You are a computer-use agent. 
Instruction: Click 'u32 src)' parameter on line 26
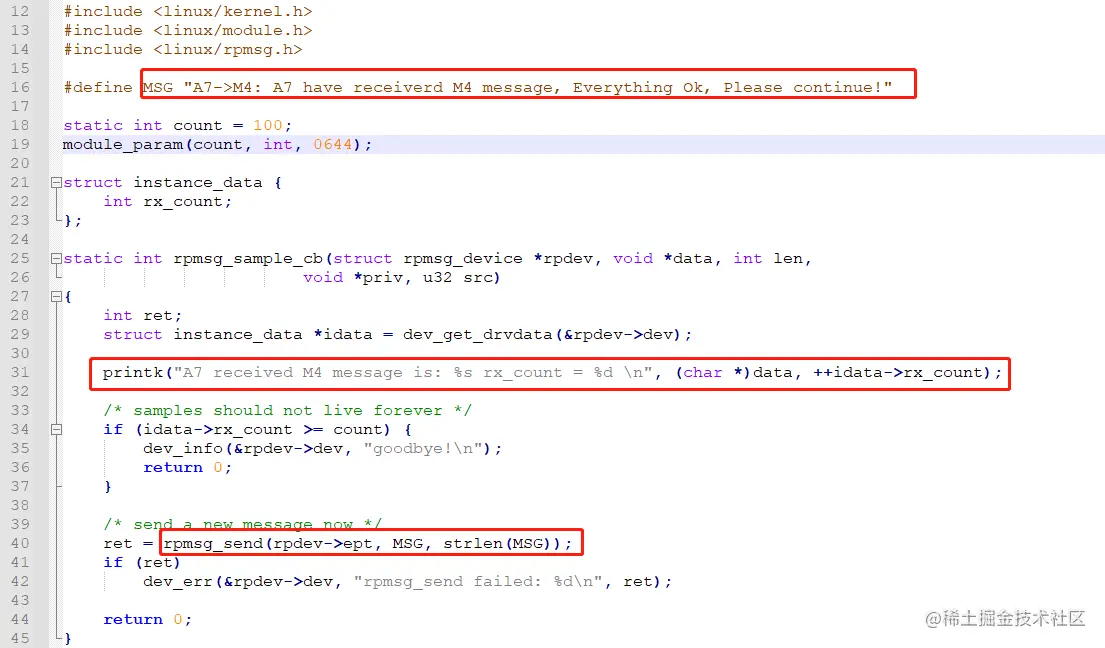click(462, 278)
